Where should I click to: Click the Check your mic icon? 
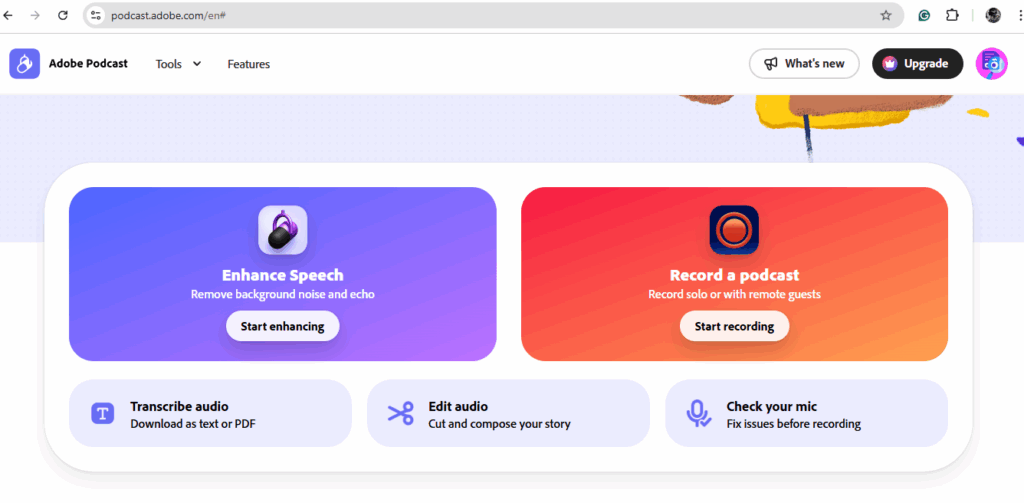tap(698, 414)
